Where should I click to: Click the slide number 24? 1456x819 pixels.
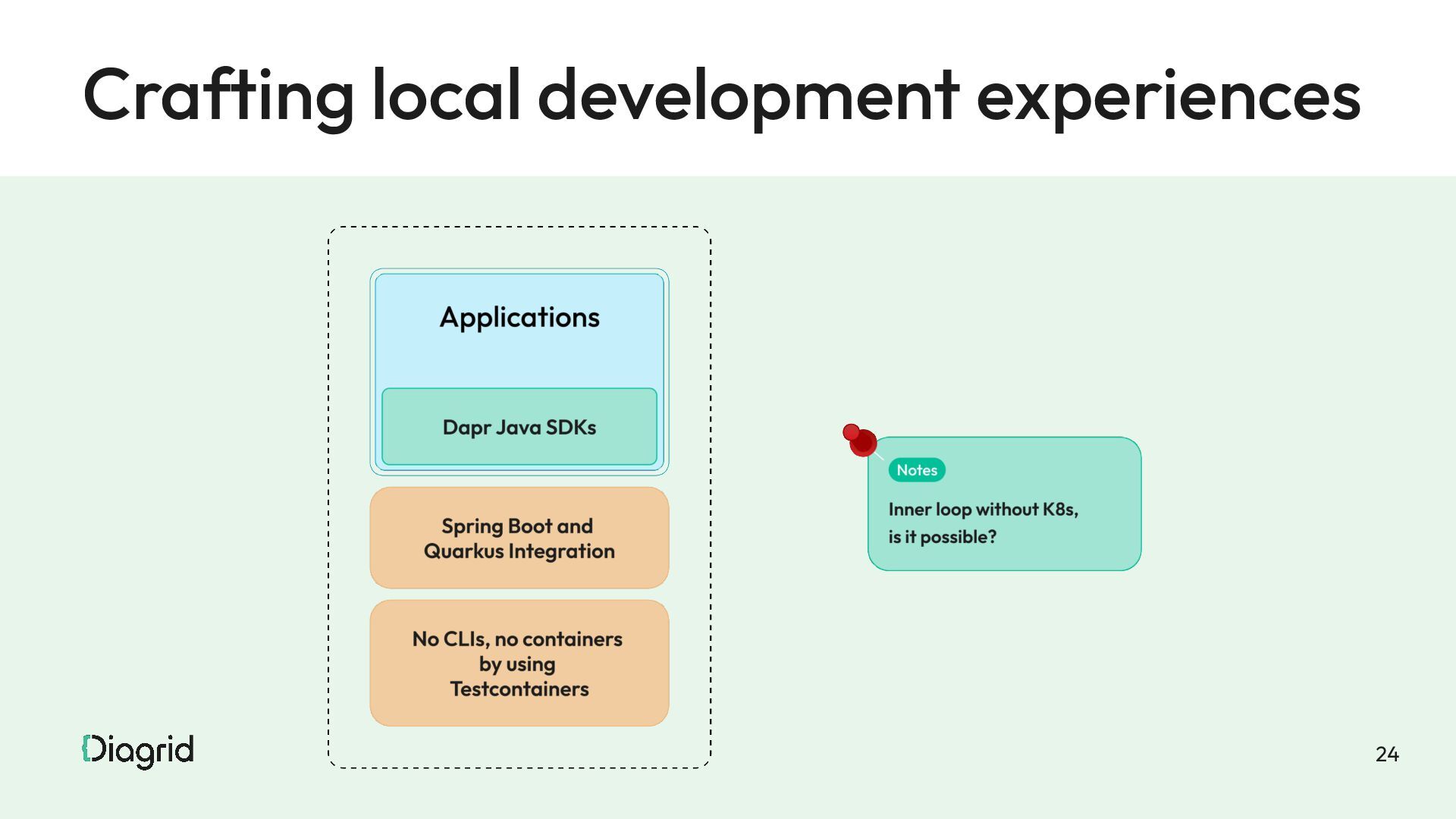point(1387,754)
